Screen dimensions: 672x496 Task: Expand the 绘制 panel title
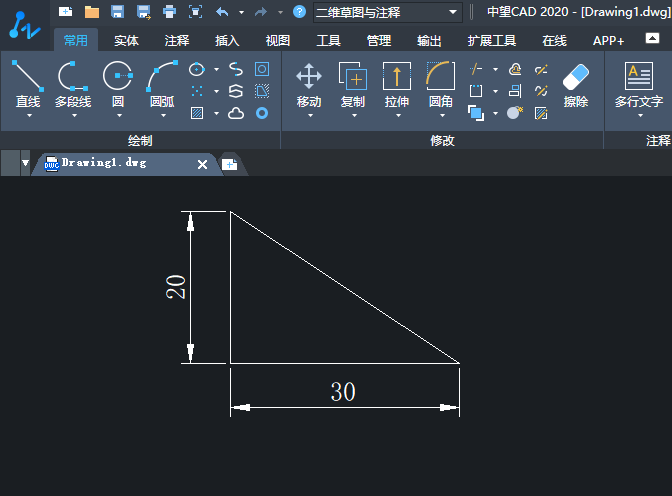140,140
